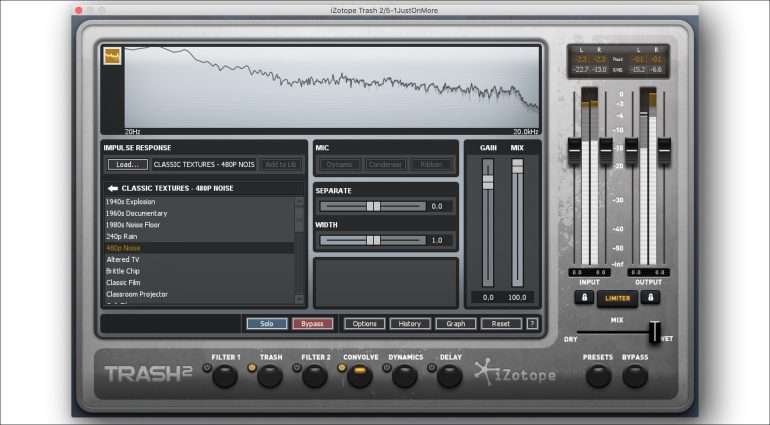Open help with the question mark button

[532, 323]
